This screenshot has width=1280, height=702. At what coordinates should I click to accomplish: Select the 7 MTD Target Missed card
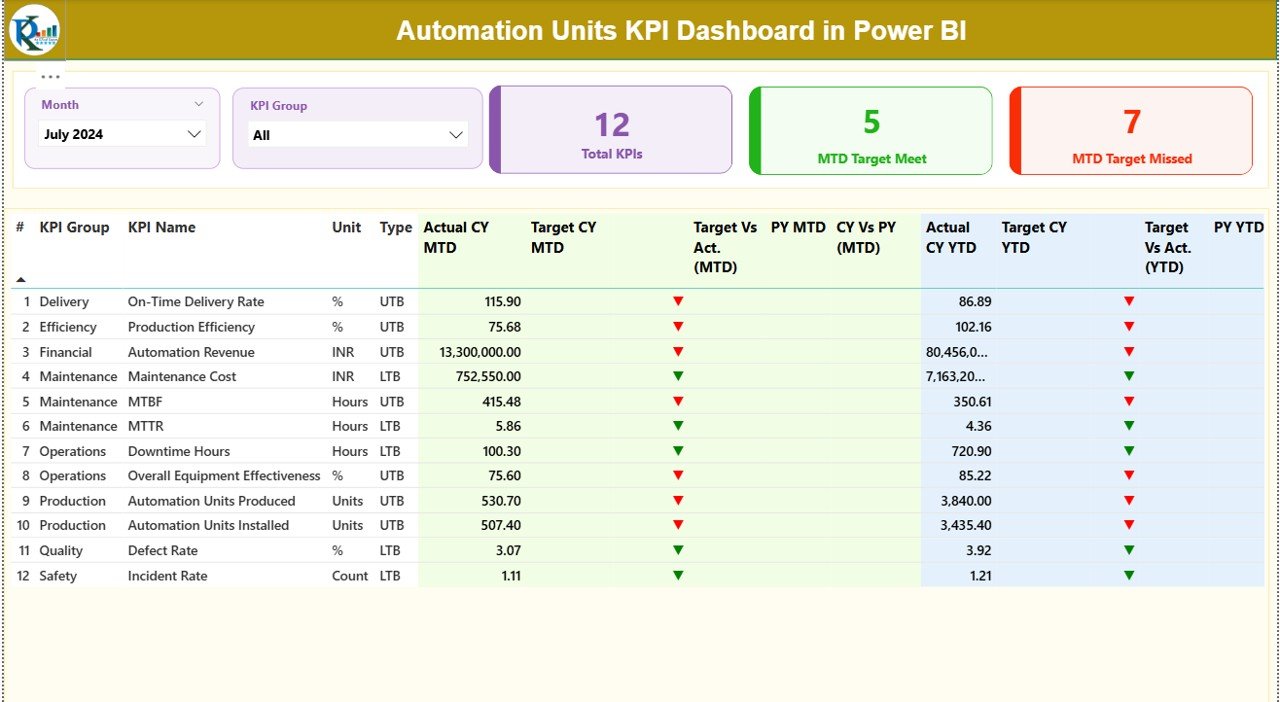(1130, 130)
